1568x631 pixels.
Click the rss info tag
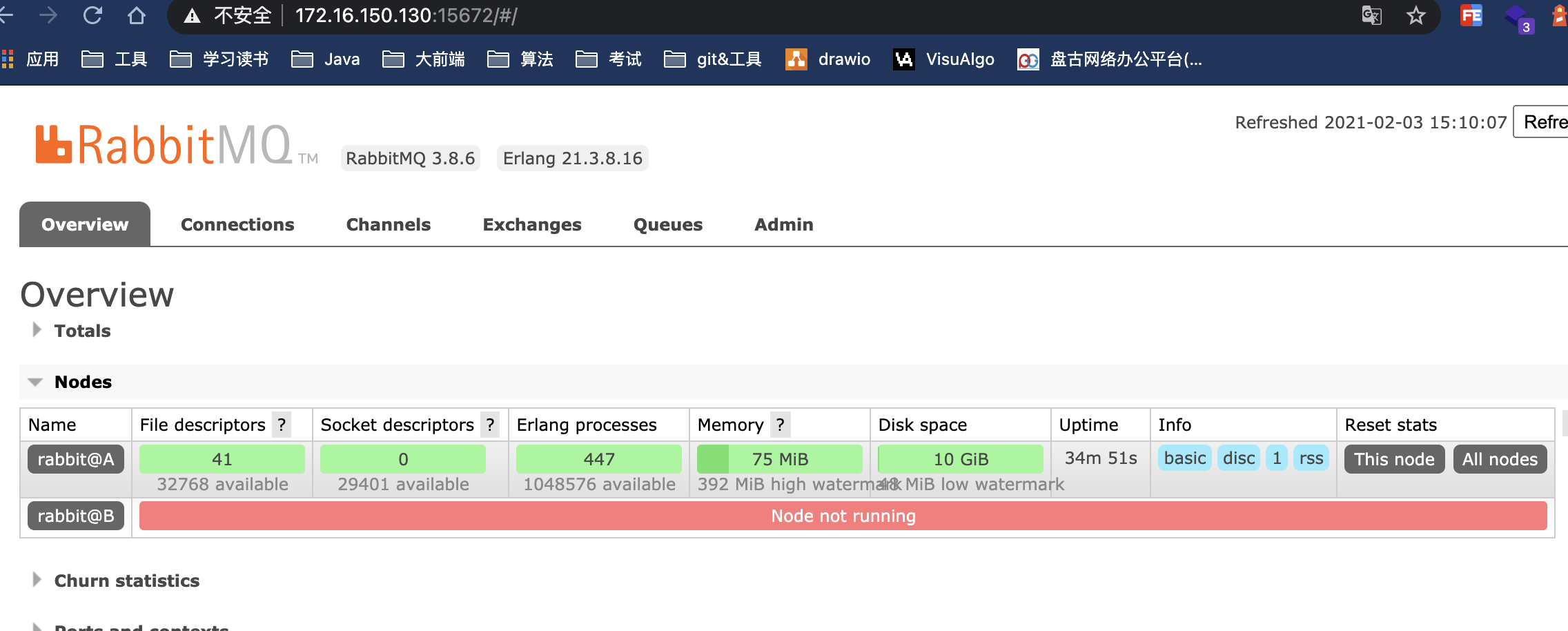[x=1311, y=458]
